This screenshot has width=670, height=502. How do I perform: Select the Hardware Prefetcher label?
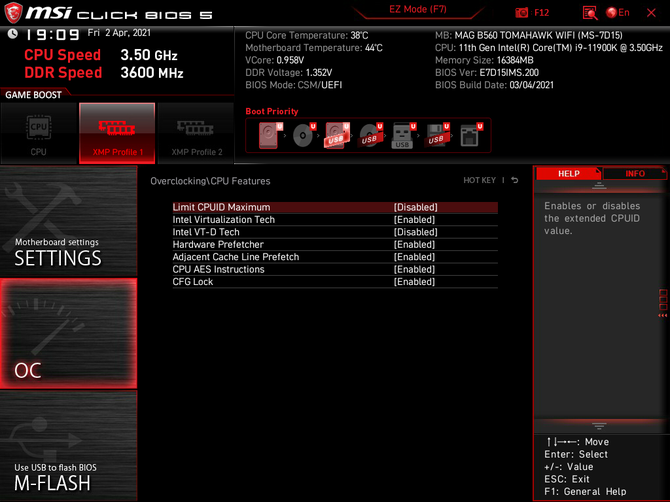[218, 244]
